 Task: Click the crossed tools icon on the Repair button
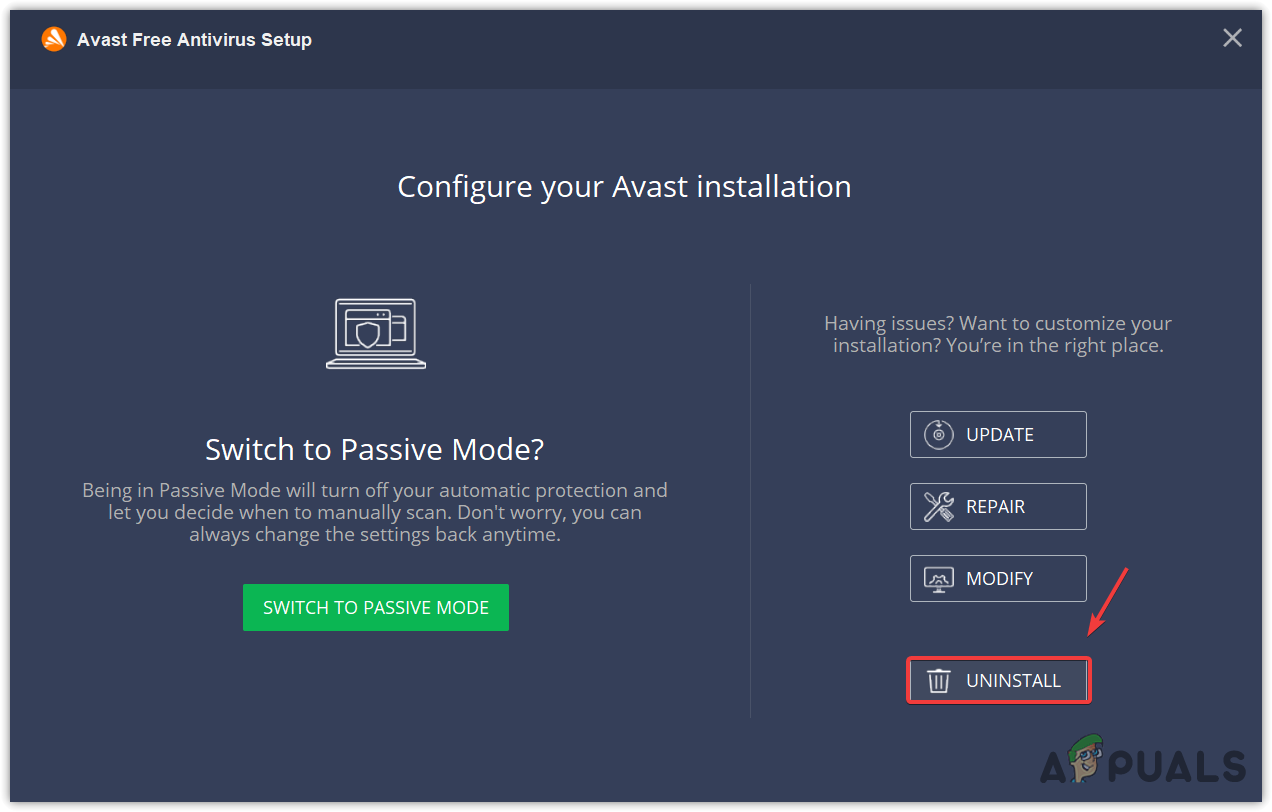(x=938, y=506)
